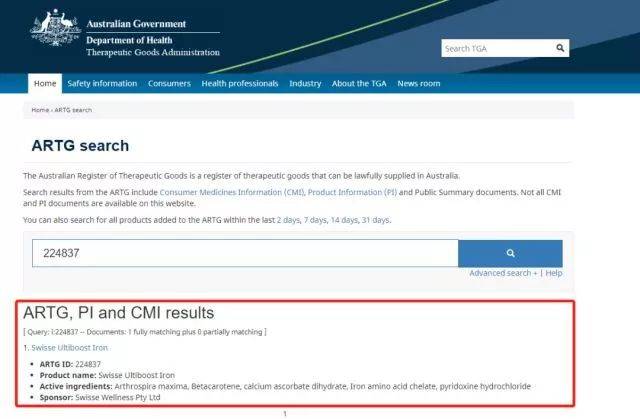Image resolution: width=640 pixels, height=419 pixels.
Task: Show products added in last 14 days
Action: coord(344,220)
